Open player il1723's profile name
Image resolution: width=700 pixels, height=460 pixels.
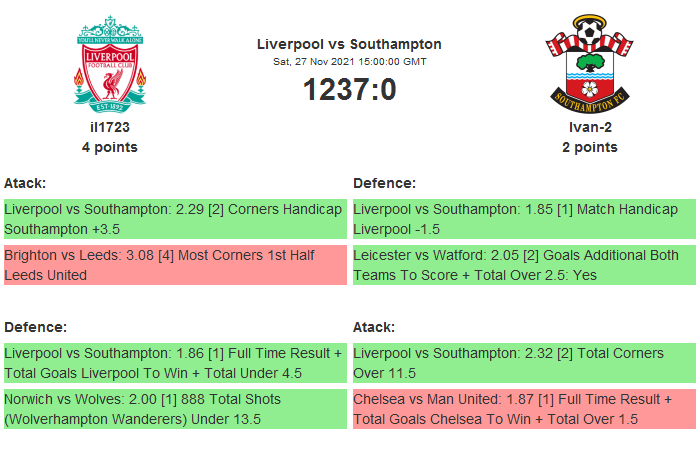click(x=110, y=127)
